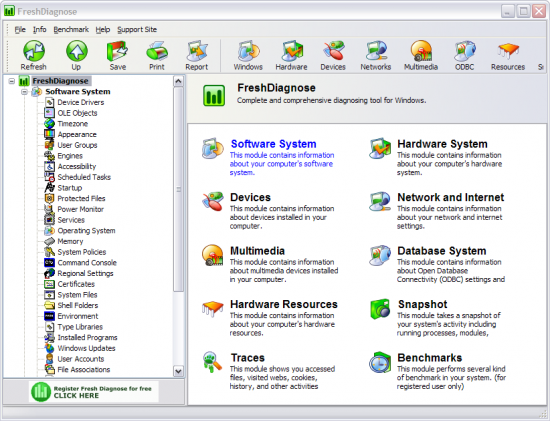Select the Windows toolbar icon
Screen dimensions: 550x421
(248, 51)
